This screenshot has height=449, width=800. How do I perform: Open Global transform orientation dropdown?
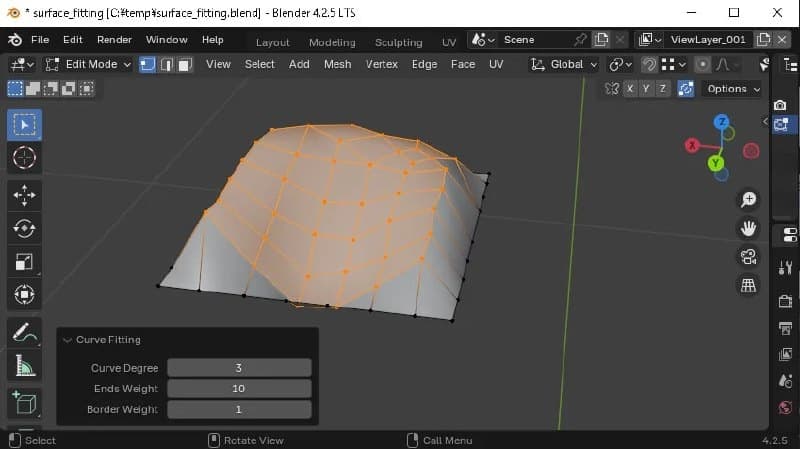[563, 65]
